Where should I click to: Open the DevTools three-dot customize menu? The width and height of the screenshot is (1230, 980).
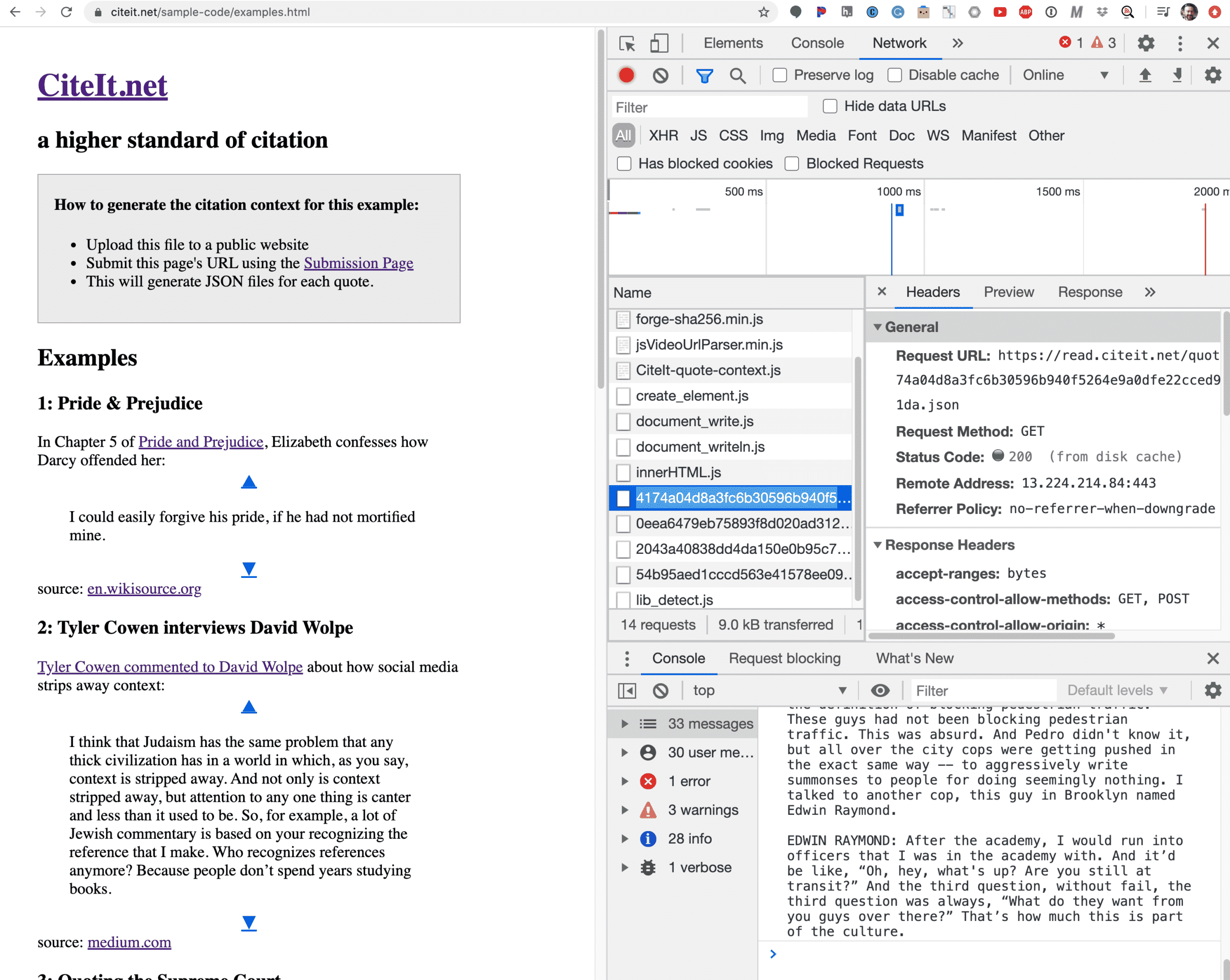tap(1180, 43)
